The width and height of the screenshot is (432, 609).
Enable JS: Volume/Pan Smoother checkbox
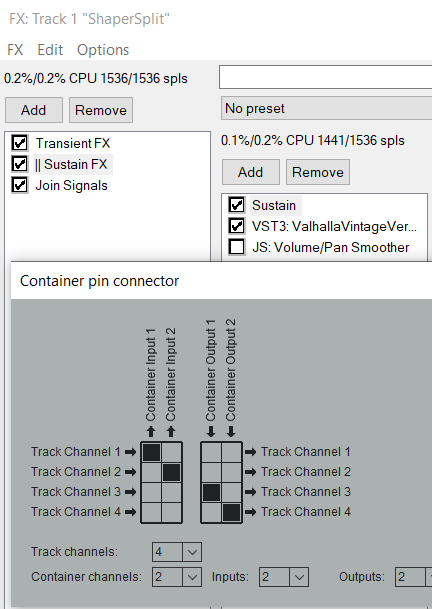(237, 247)
